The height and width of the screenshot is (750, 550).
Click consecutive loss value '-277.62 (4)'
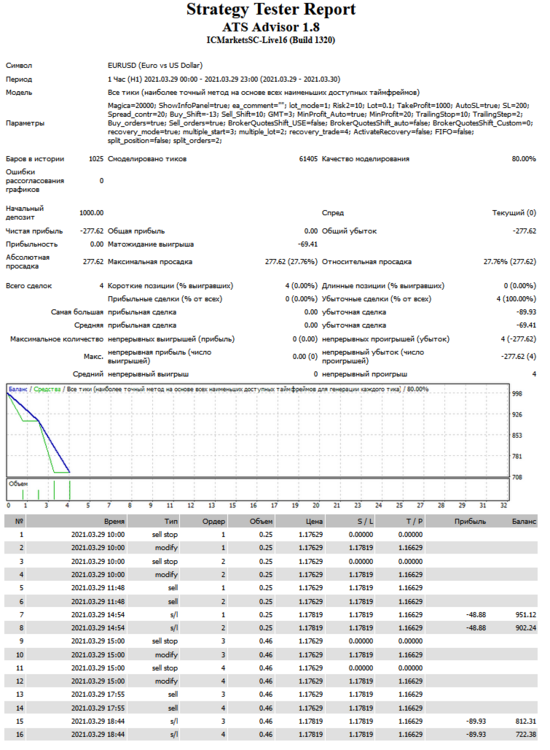tap(518, 356)
